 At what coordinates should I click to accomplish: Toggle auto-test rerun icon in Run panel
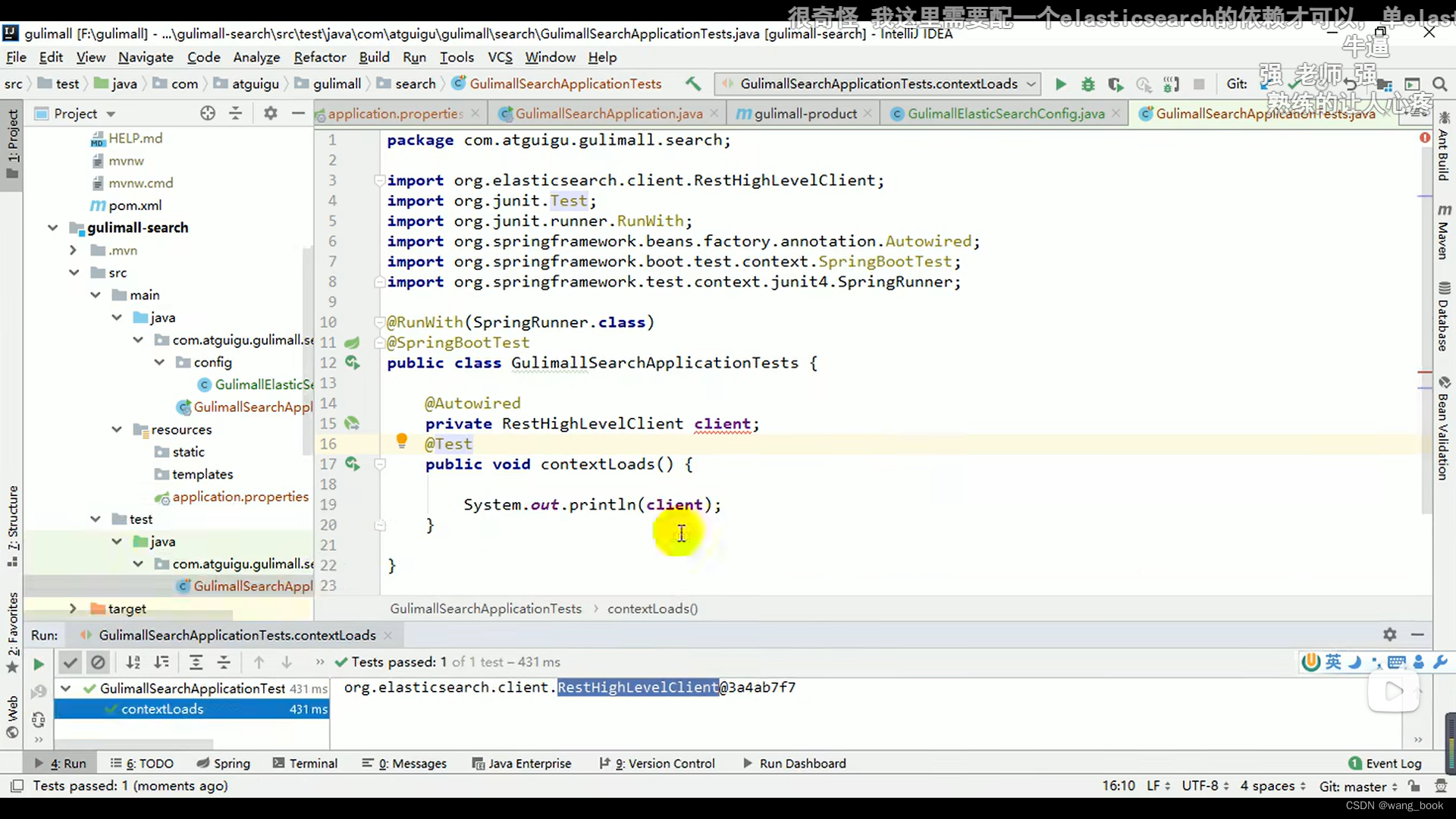pyautogui.click(x=39, y=719)
